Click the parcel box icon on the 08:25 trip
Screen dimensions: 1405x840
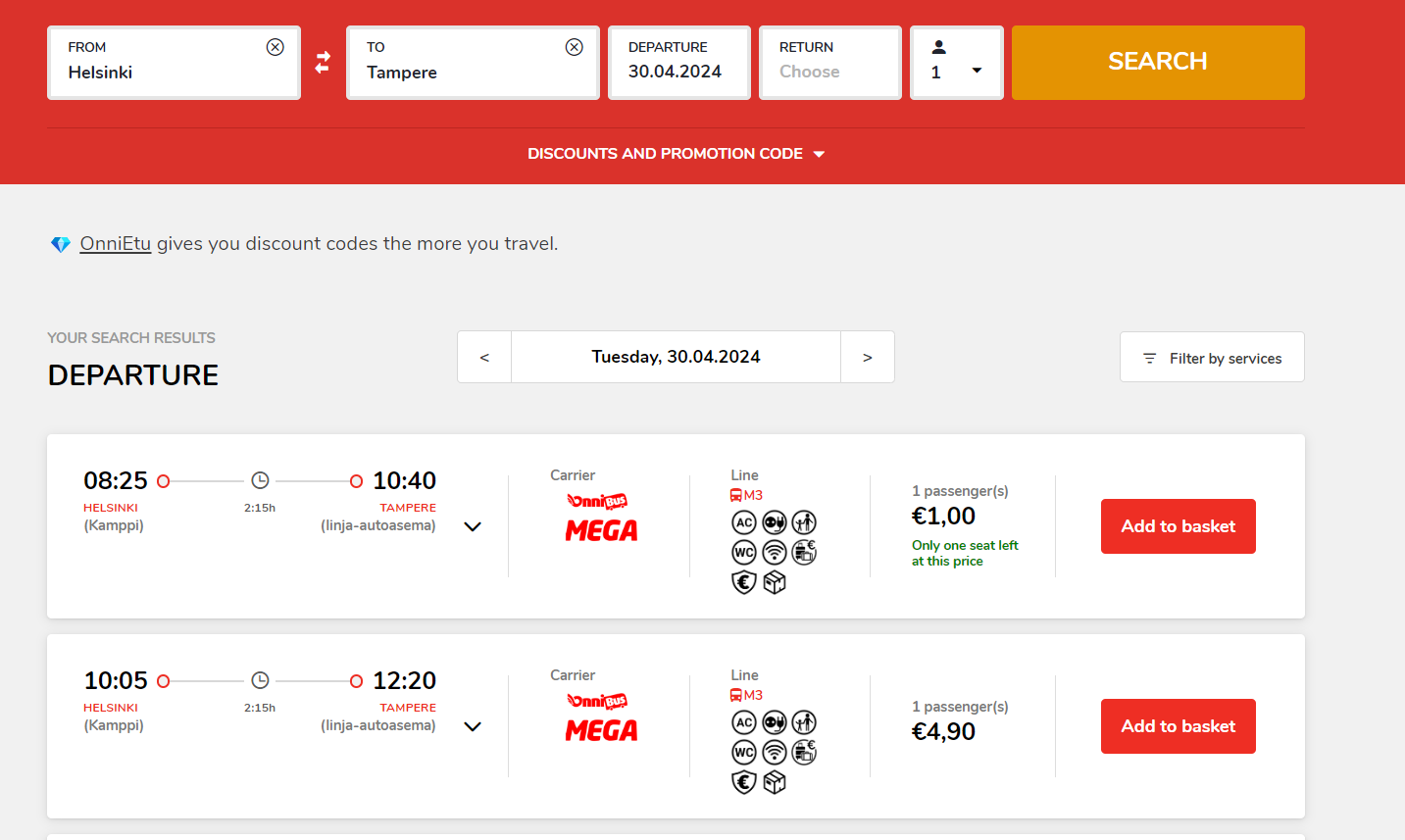coord(775,583)
